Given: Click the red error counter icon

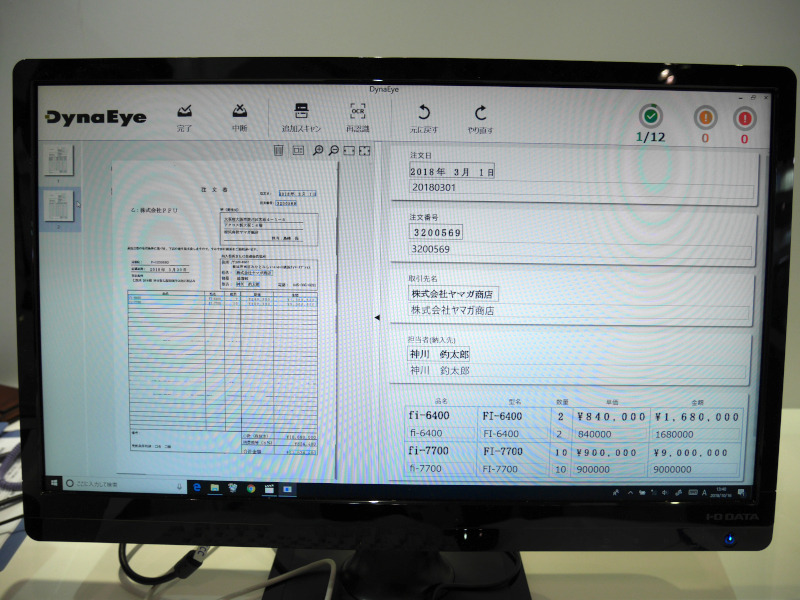Looking at the screenshot, I should click(744, 119).
